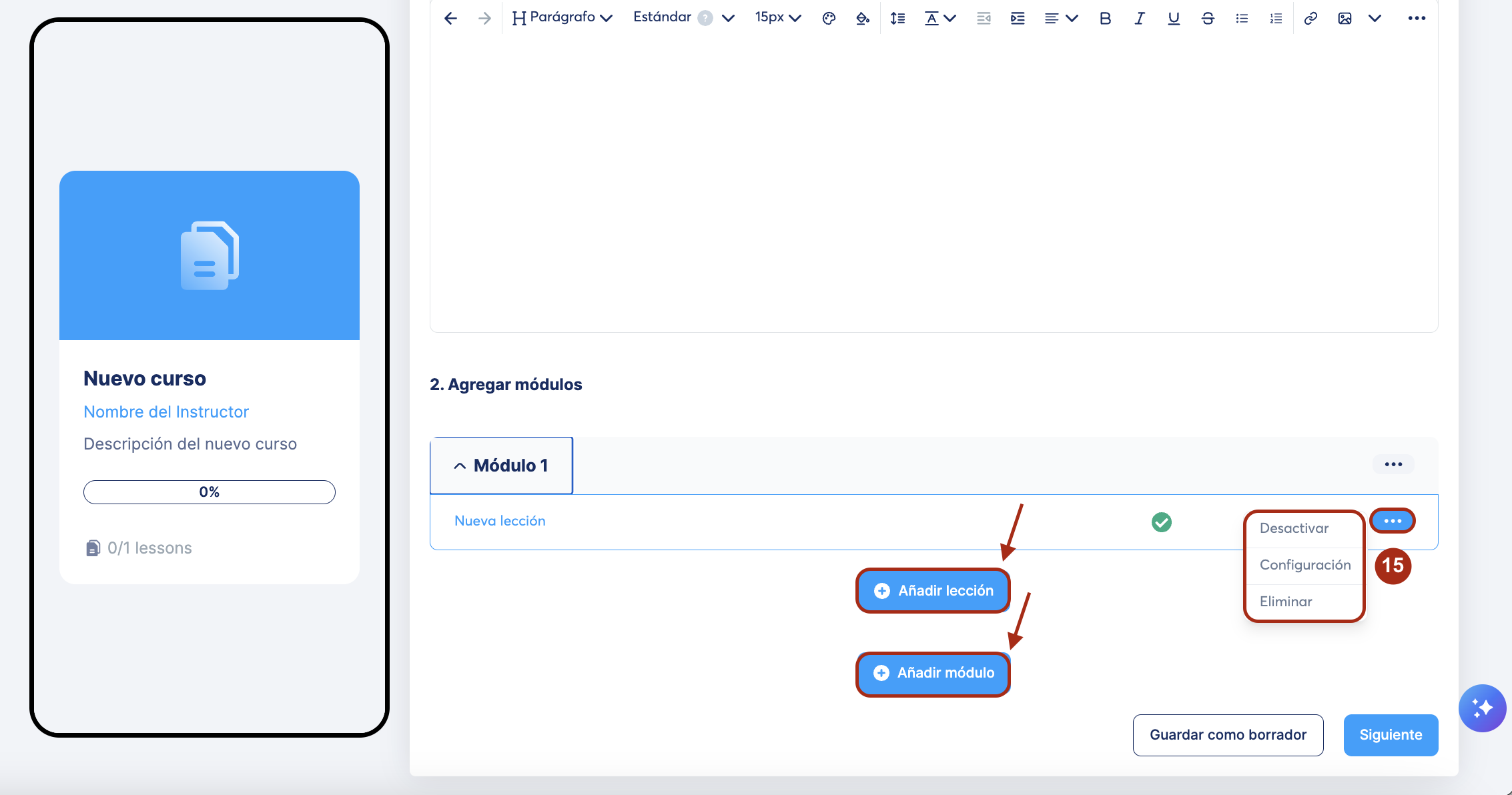Open the Nueva lección lesson row

[500, 521]
